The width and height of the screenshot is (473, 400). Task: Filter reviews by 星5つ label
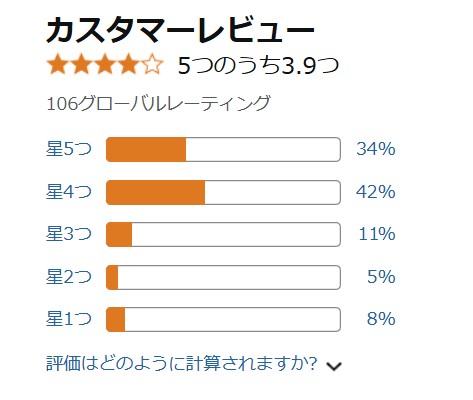(69, 149)
